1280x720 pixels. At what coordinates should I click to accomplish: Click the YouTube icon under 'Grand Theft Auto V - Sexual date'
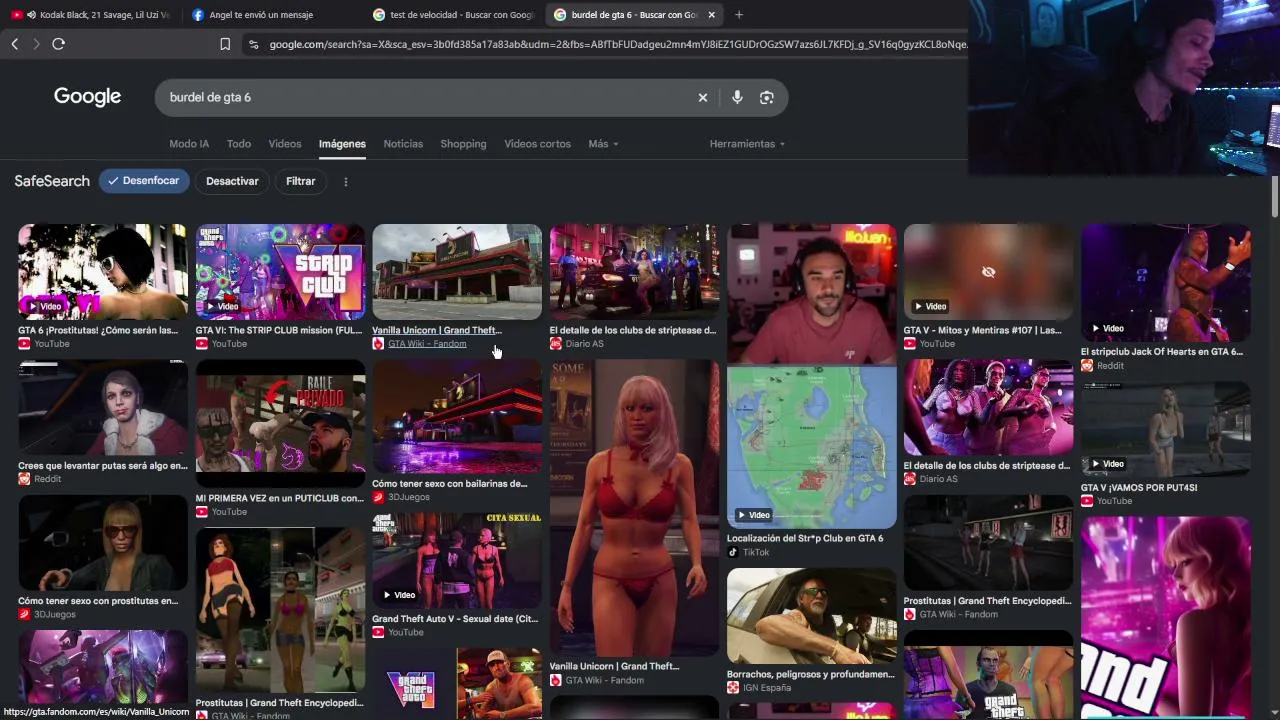pyautogui.click(x=378, y=632)
